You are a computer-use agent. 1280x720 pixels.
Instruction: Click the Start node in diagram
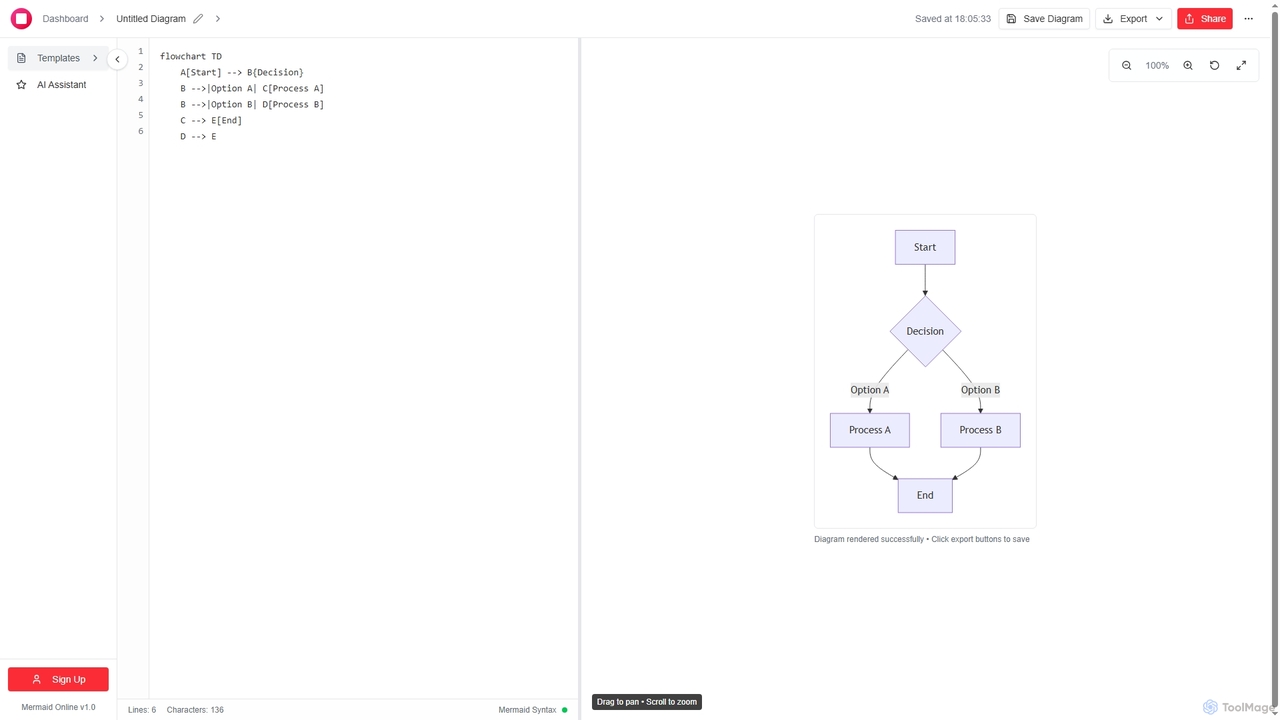pyautogui.click(x=925, y=247)
